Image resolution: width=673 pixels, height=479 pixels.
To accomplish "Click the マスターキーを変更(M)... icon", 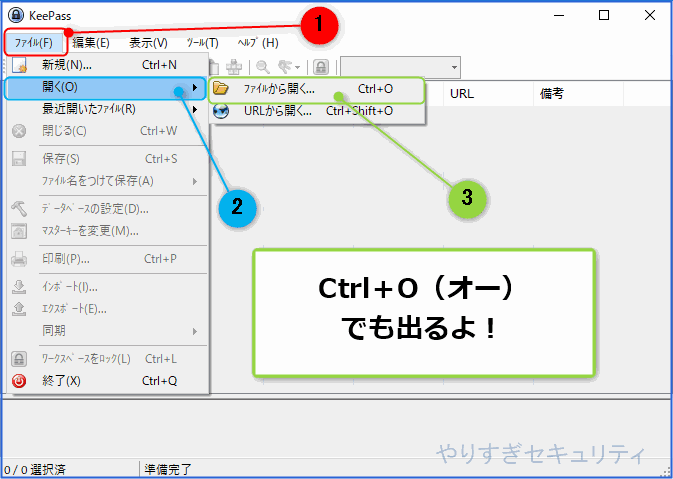I will 19,231.
